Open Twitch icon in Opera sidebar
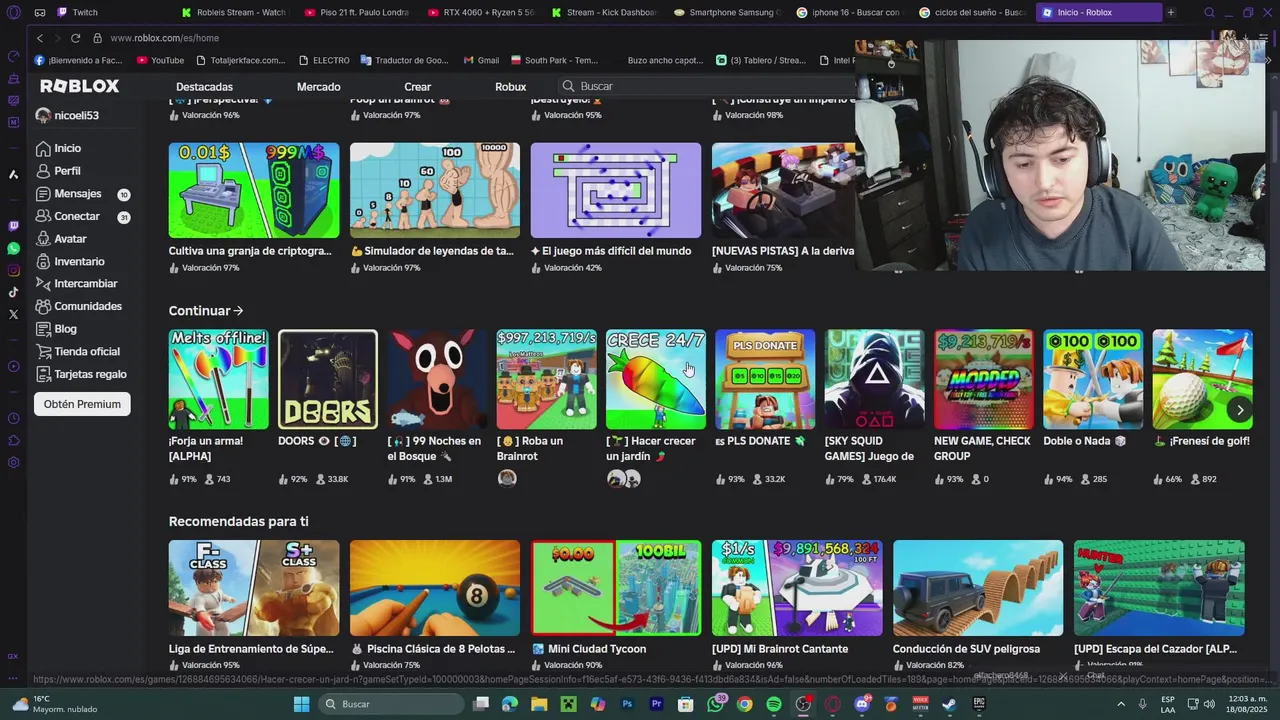This screenshot has width=1280, height=720. pyautogui.click(x=13, y=226)
